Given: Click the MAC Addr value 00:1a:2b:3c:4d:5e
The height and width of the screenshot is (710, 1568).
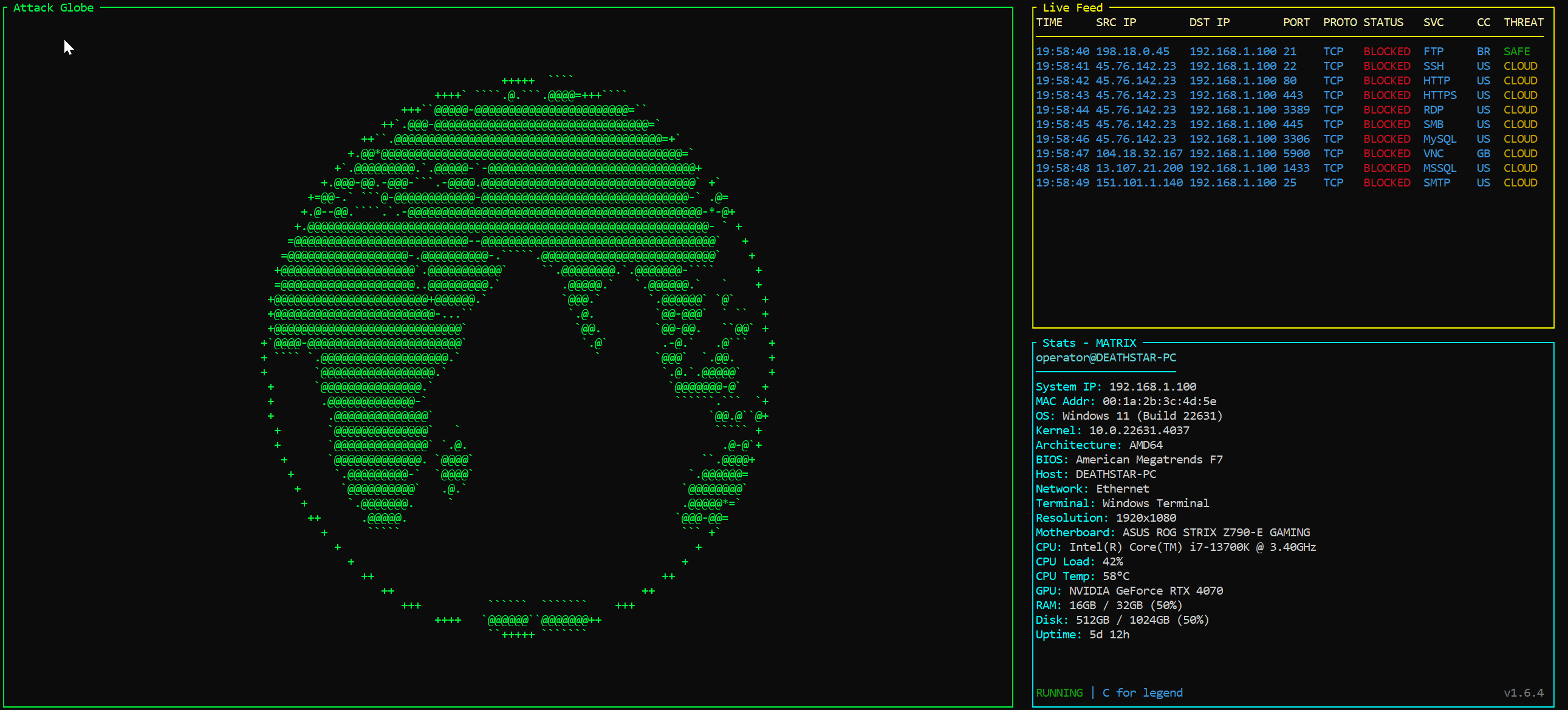Looking at the screenshot, I should pos(1160,401).
